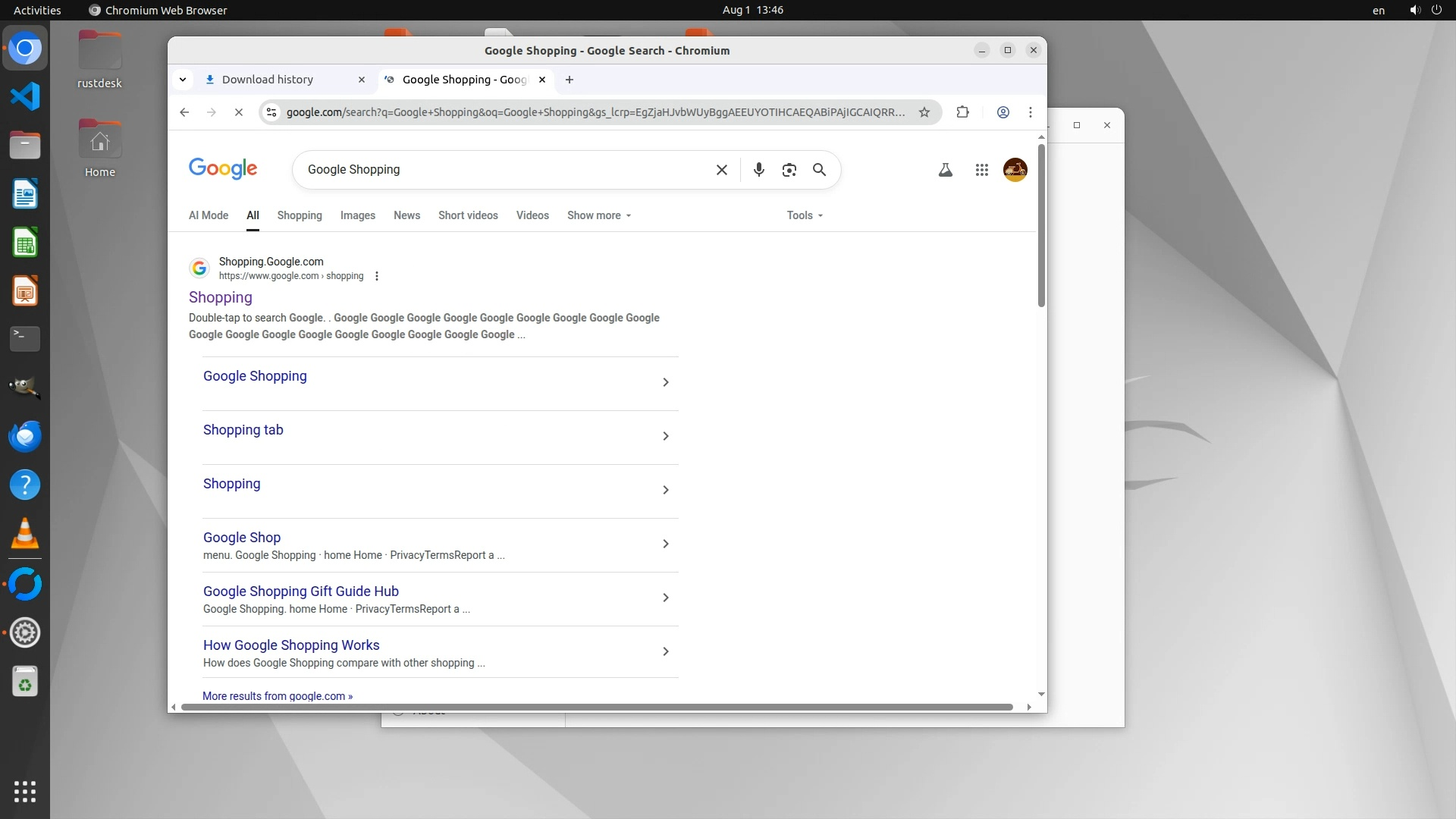Bookmark this page with star icon
Screen dimensions: 1456x819
coord(924,112)
